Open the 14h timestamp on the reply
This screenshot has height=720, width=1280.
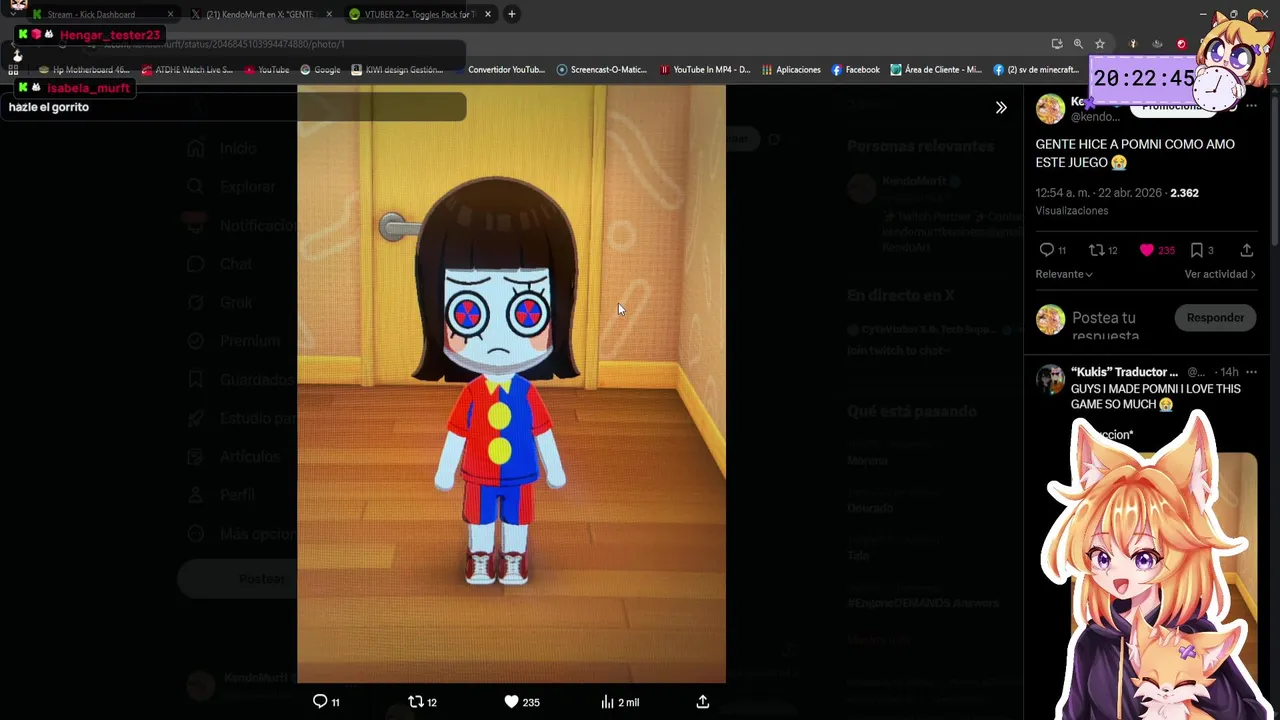(1229, 372)
